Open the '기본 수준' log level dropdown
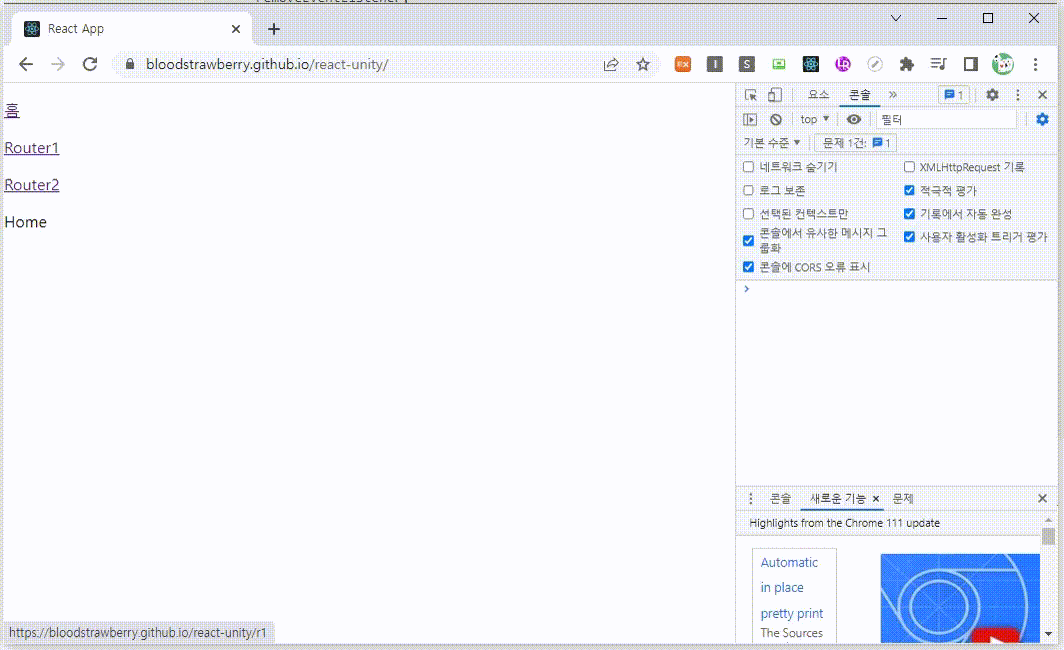The height and width of the screenshot is (650, 1064). (x=772, y=142)
